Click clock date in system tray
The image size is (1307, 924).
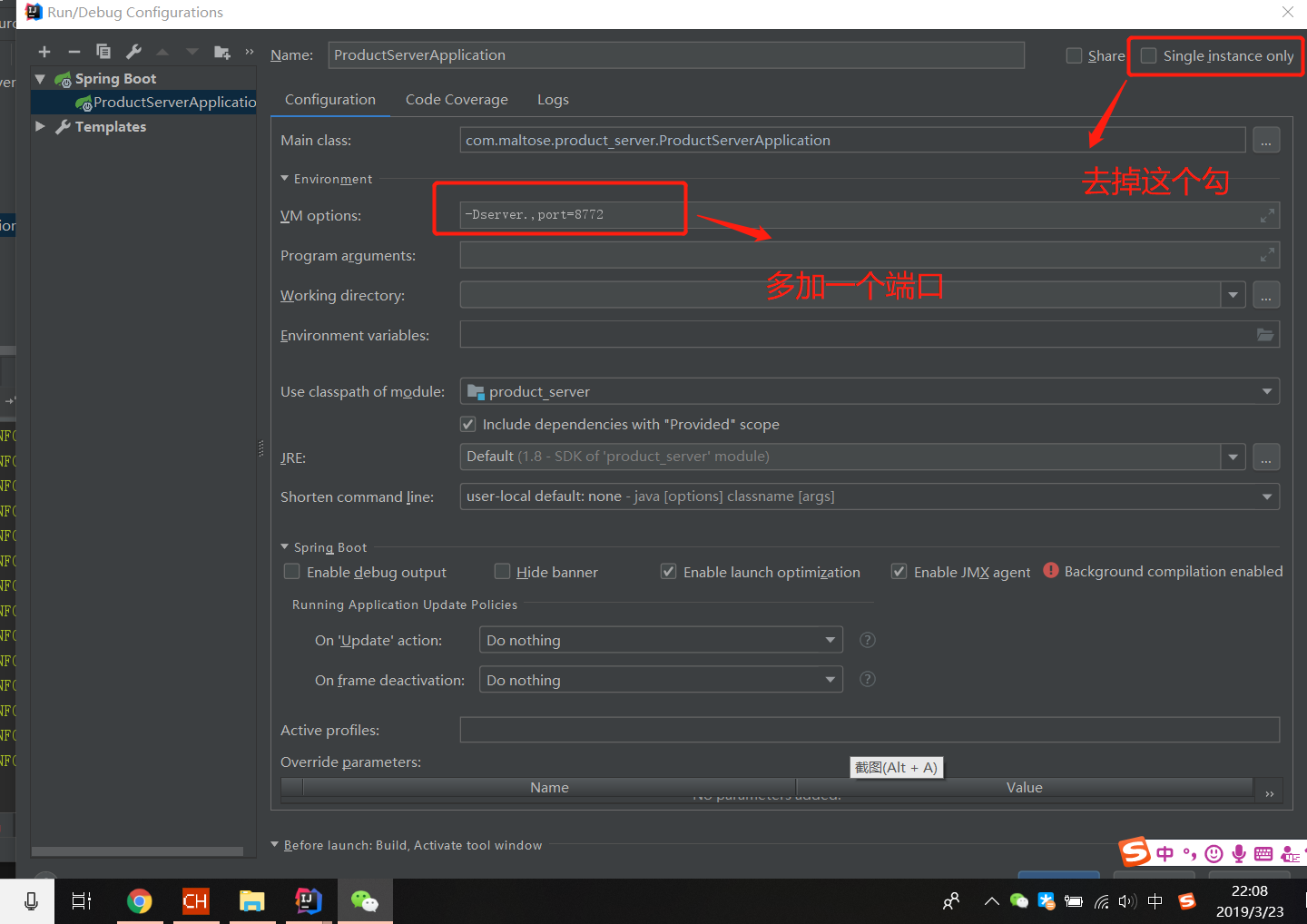tap(1249, 901)
